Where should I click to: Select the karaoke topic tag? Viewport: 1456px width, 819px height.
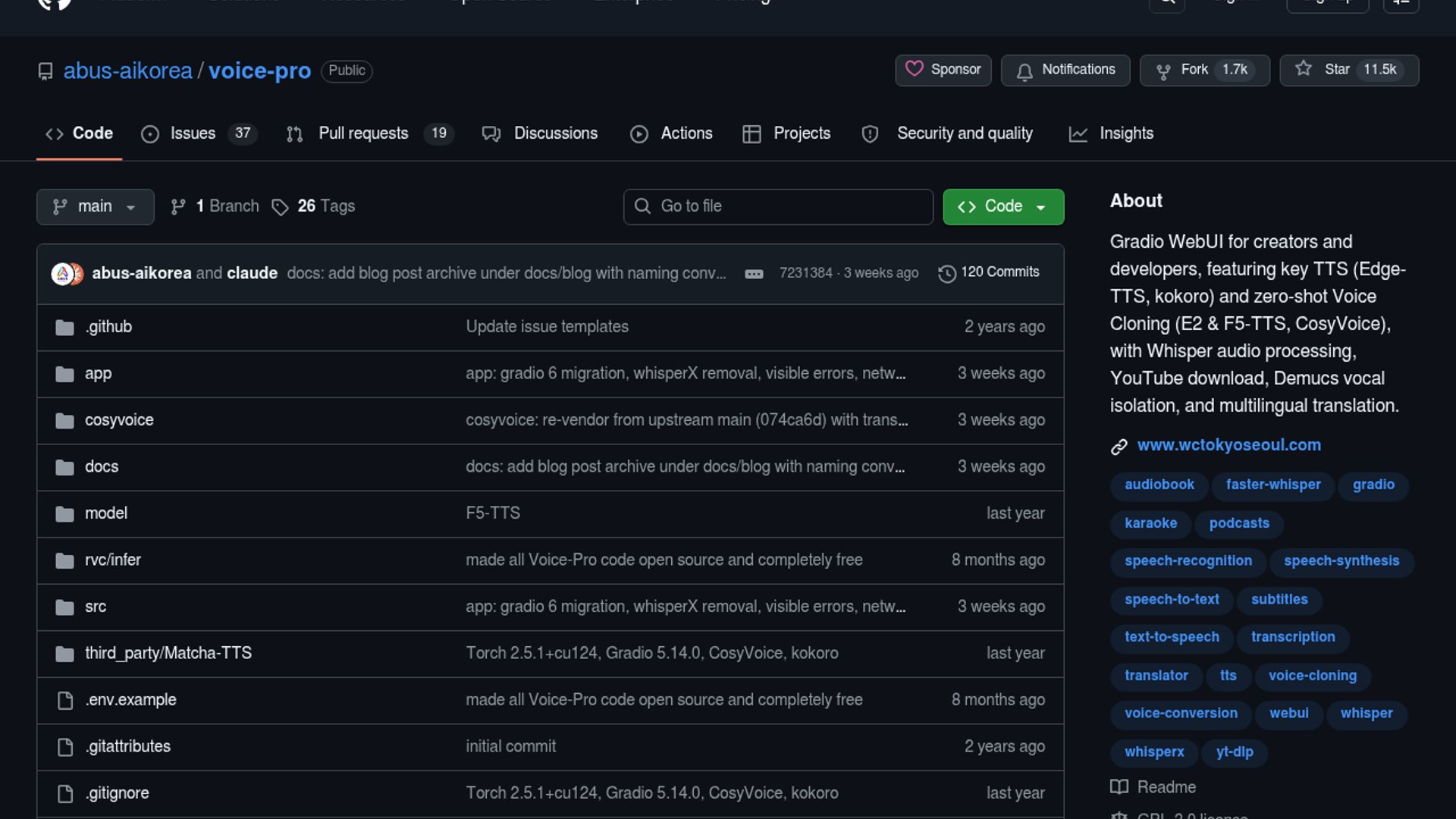coord(1150,524)
